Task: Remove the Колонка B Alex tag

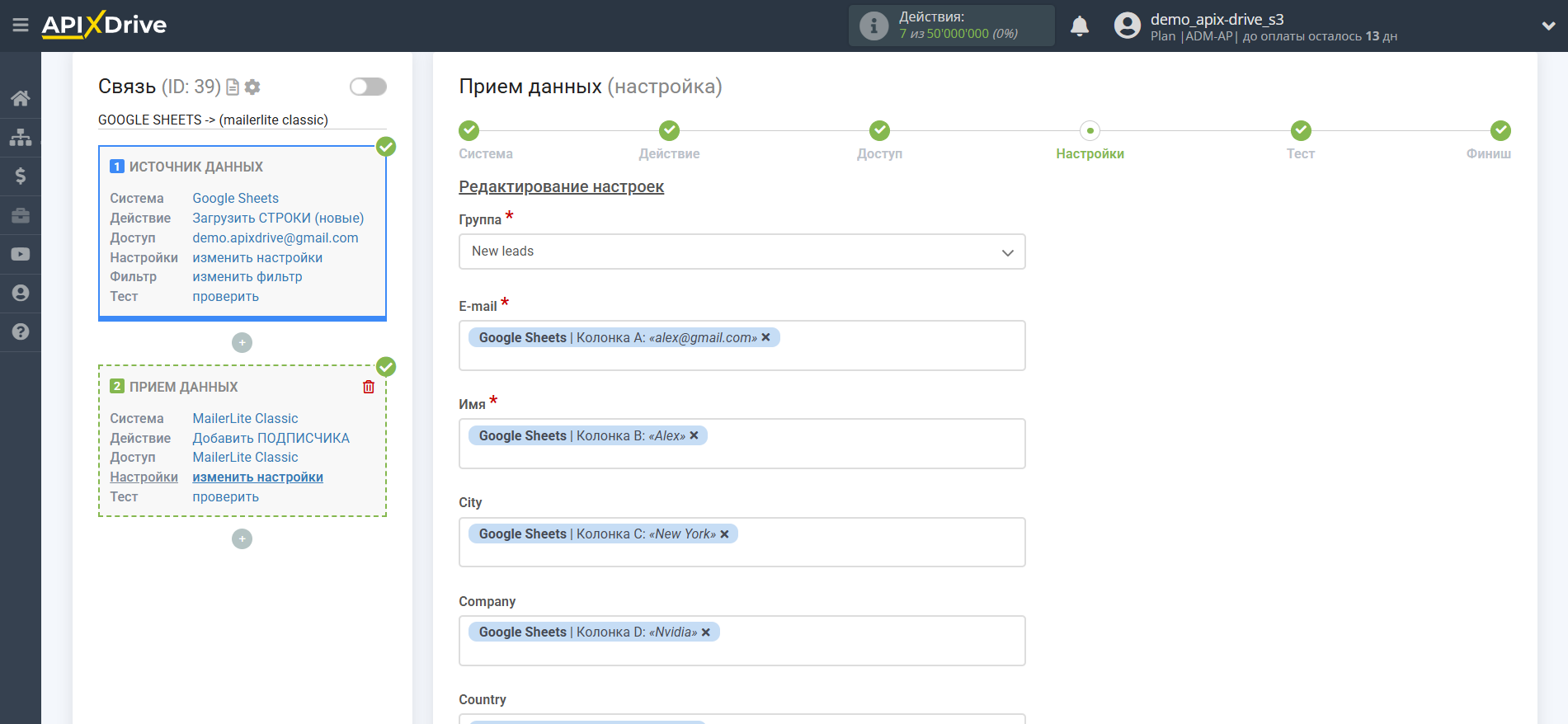Action: point(694,435)
